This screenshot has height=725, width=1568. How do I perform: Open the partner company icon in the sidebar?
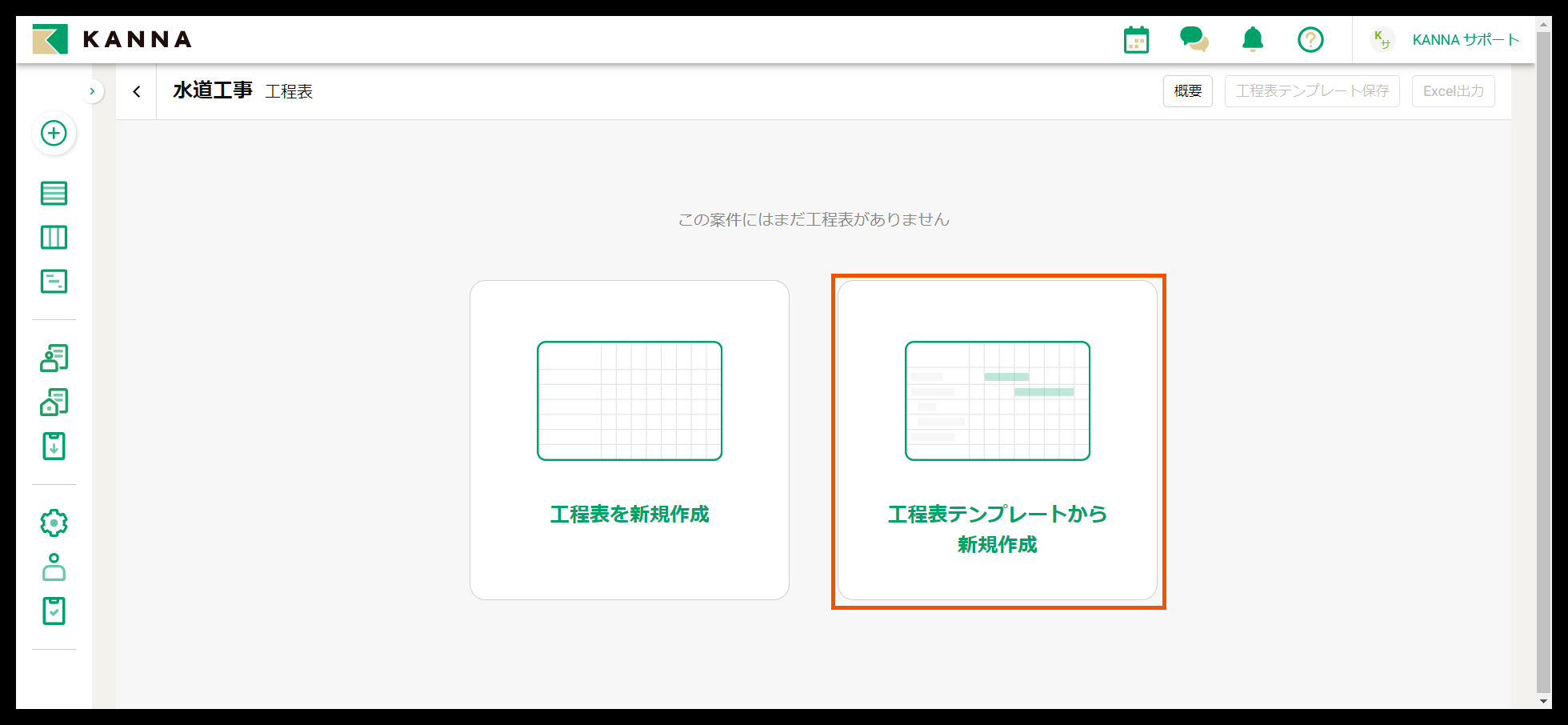pos(54,402)
